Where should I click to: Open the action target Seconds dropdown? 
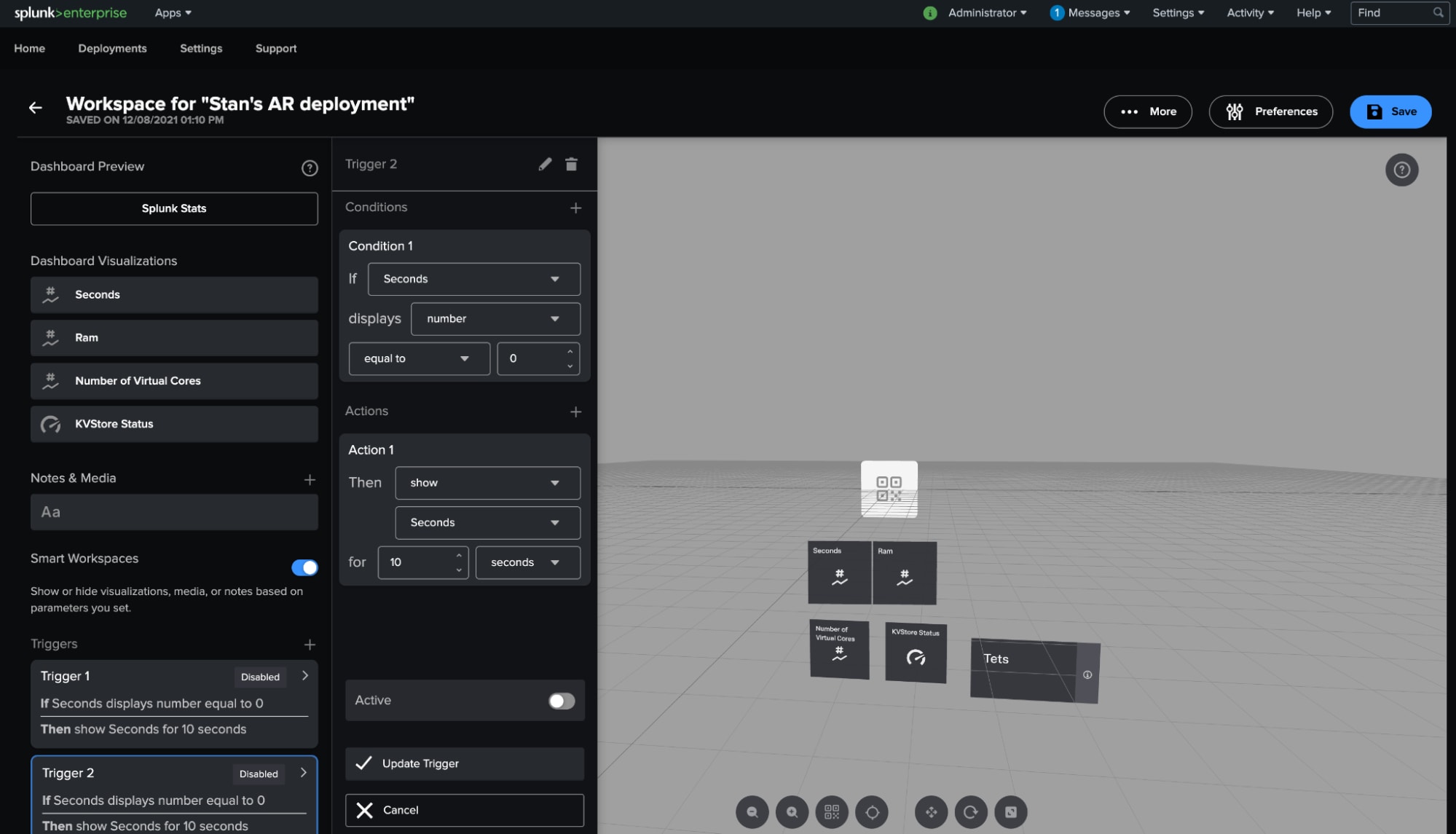(x=487, y=523)
